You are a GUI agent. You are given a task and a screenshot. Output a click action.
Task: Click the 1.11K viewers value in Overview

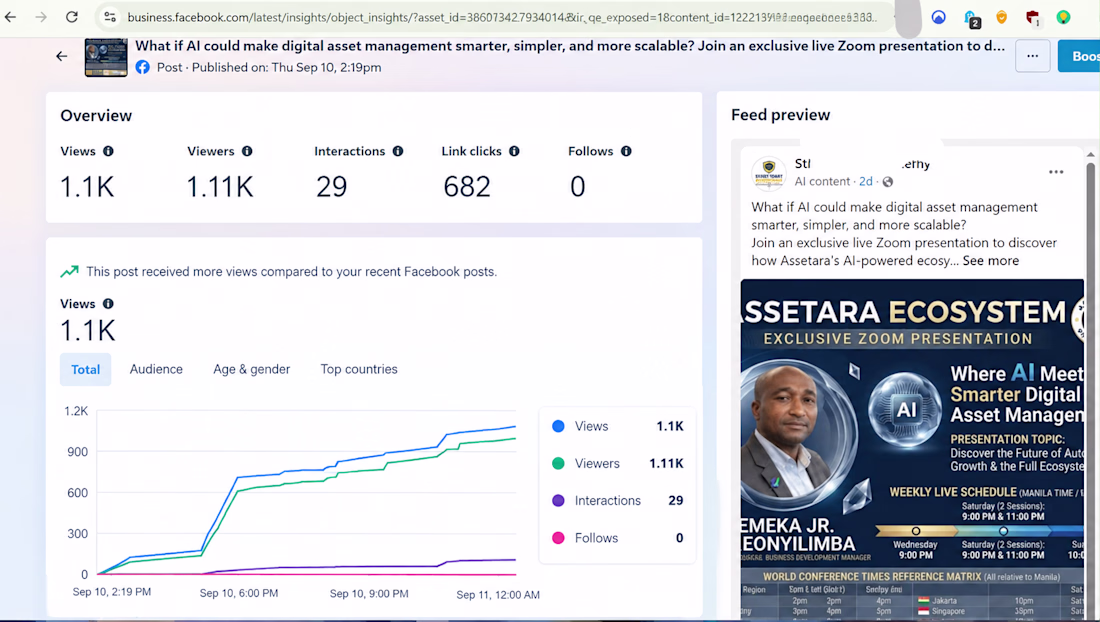[x=220, y=187]
